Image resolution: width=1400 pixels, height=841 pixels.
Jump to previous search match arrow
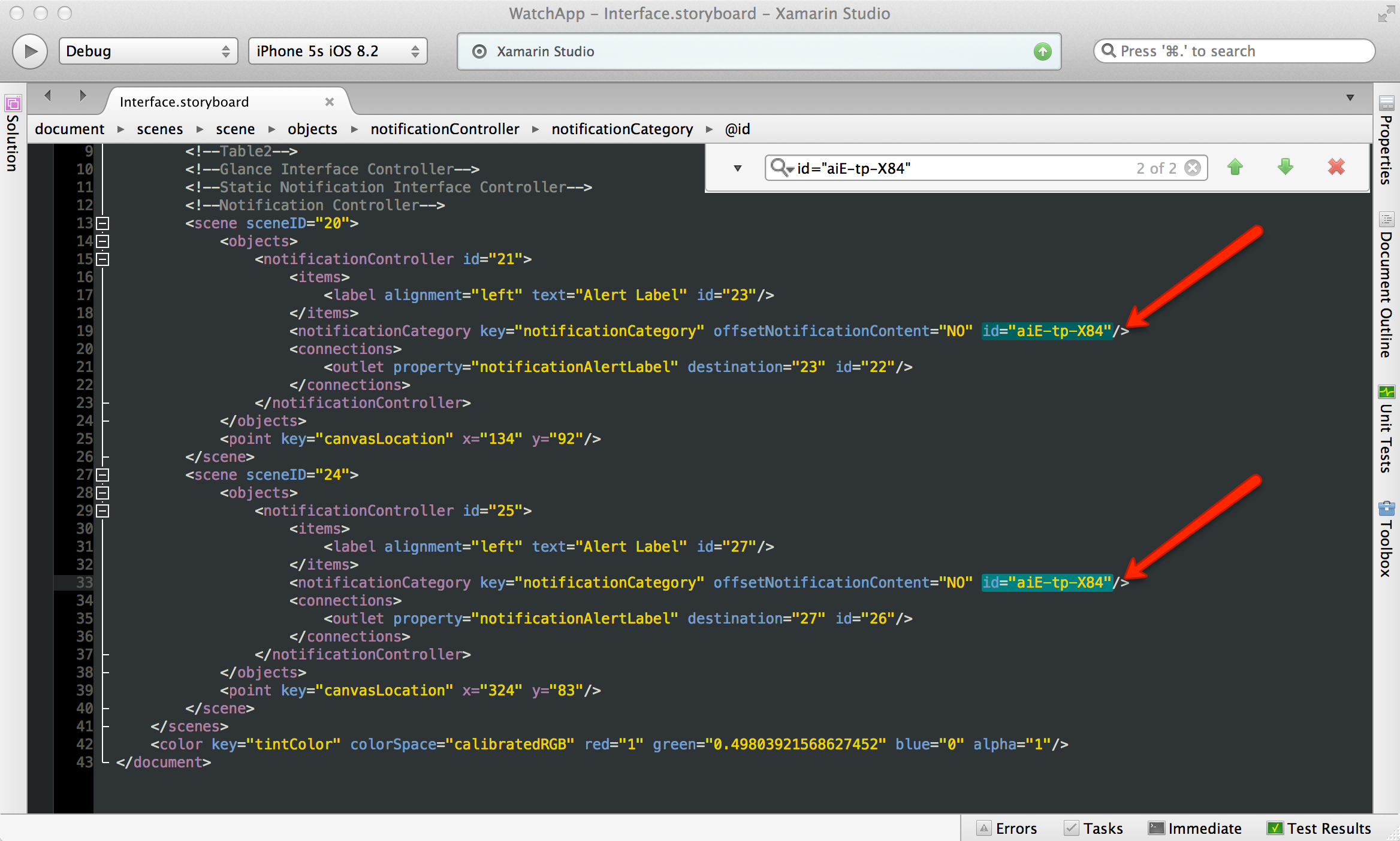(1235, 168)
